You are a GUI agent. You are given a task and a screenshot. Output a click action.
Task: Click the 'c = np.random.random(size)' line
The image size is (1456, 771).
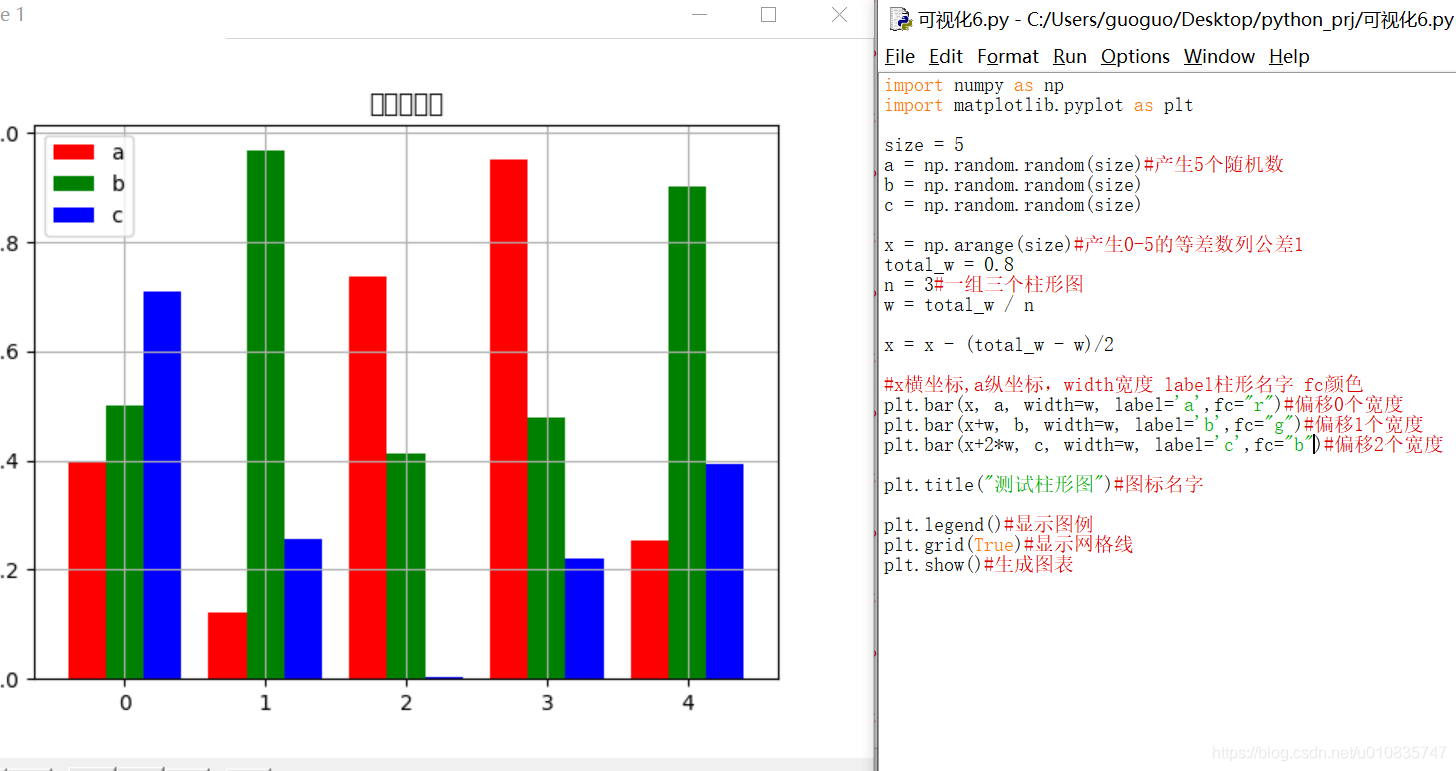tap(1012, 205)
